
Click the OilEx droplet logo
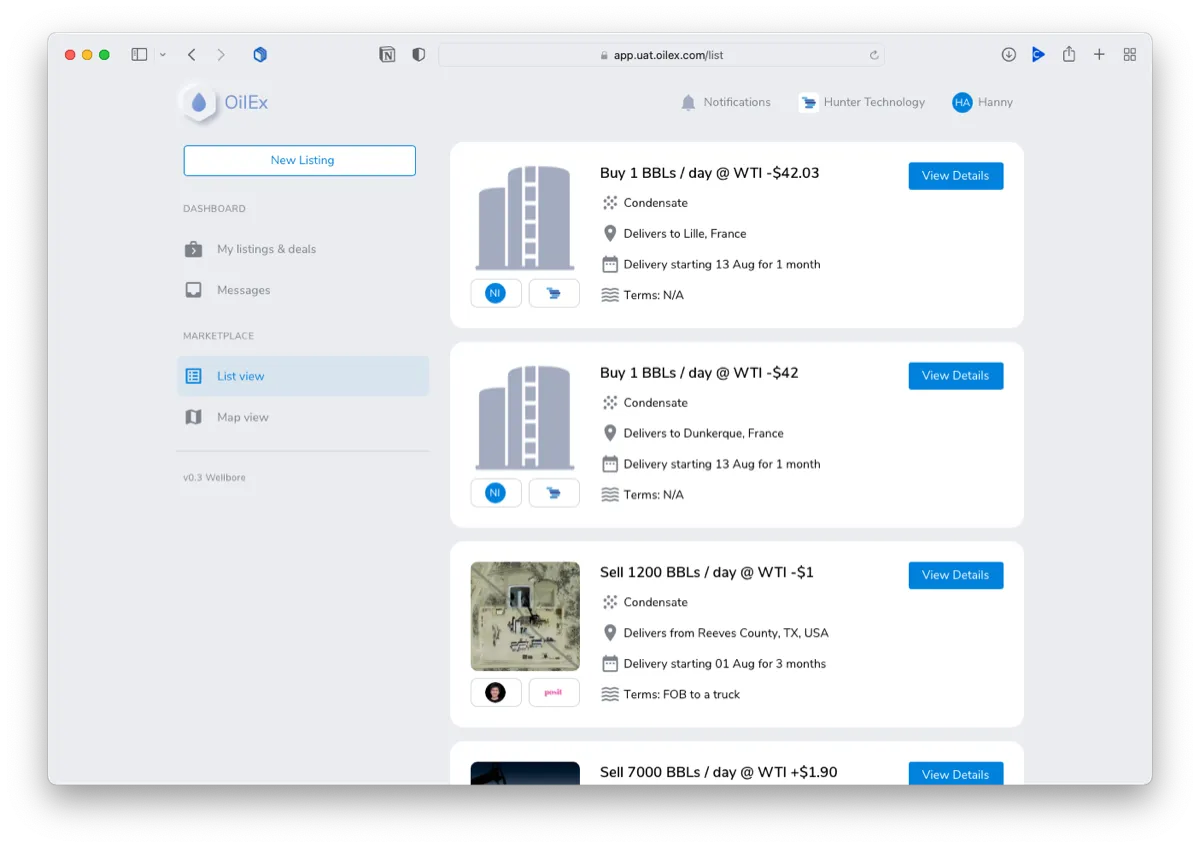coord(199,102)
